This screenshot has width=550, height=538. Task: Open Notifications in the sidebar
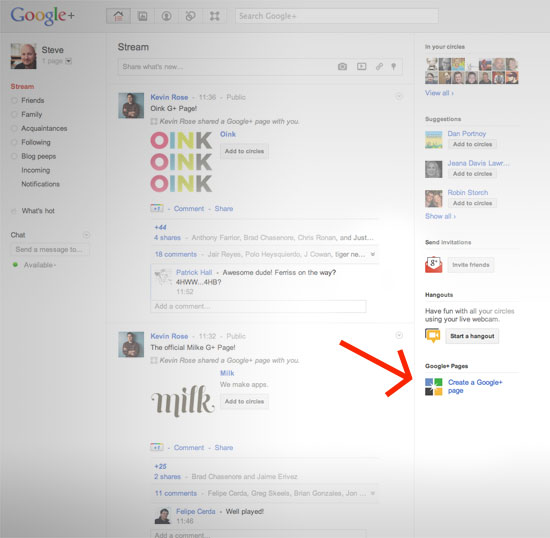point(40,184)
